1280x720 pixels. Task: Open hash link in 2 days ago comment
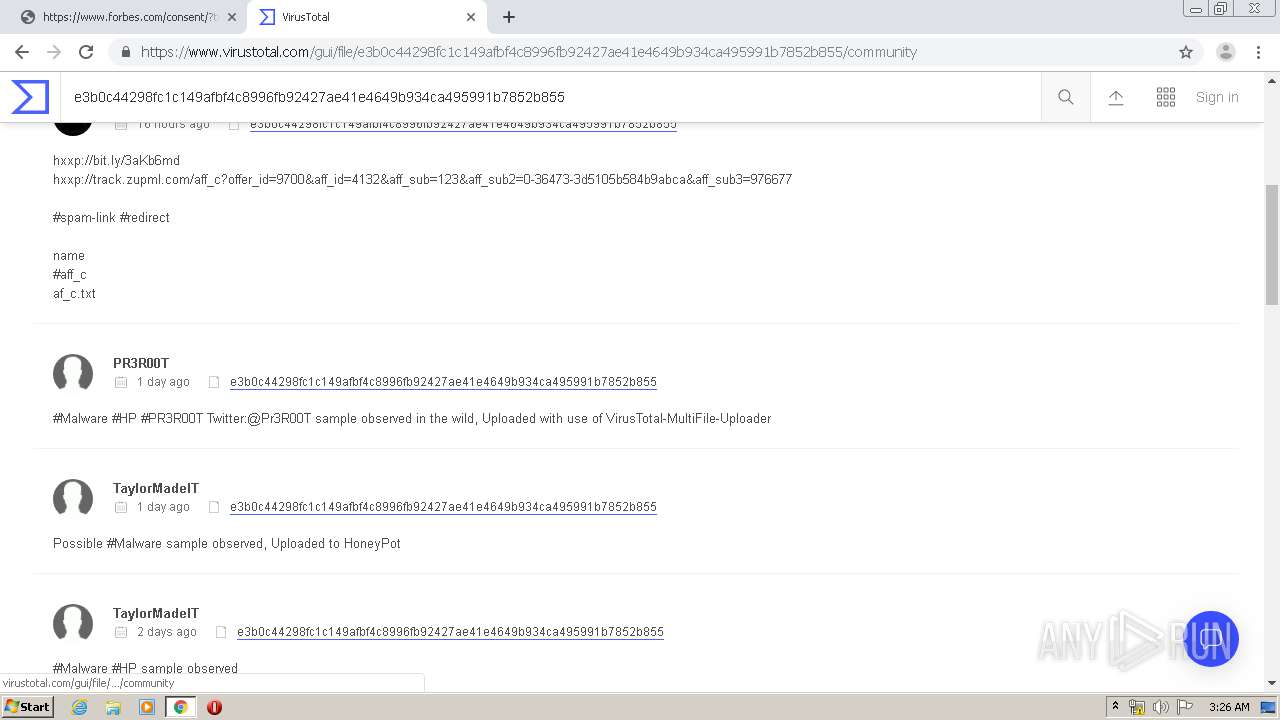point(450,632)
